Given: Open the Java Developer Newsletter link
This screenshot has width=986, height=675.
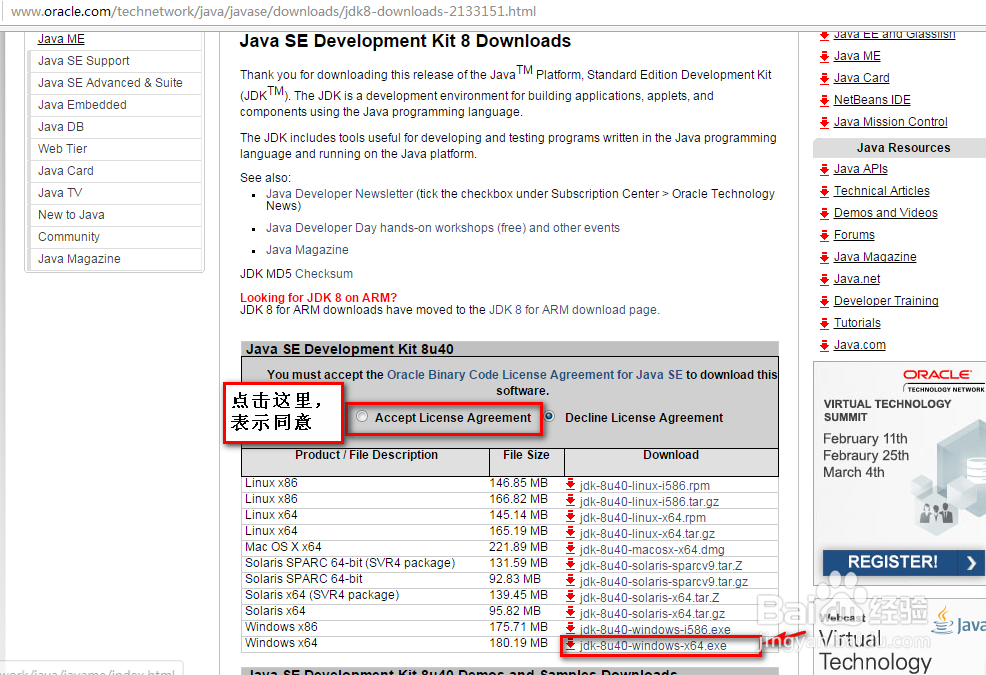Looking at the screenshot, I should pos(339,194).
